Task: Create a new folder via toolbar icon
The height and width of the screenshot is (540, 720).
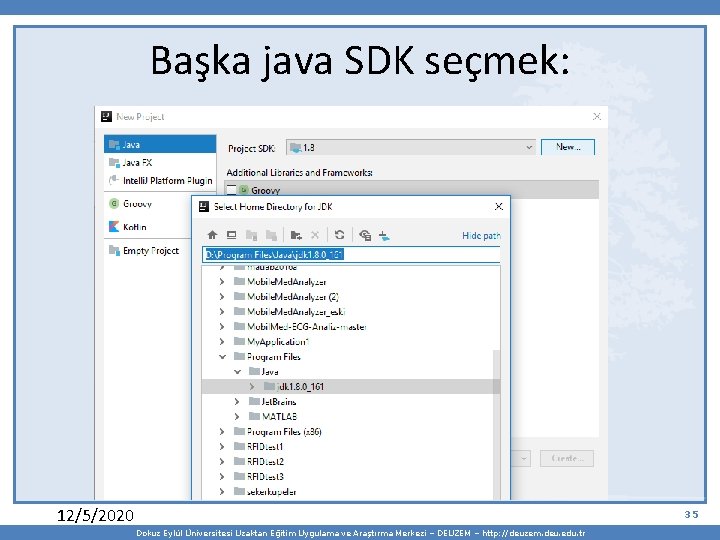Action: (296, 236)
